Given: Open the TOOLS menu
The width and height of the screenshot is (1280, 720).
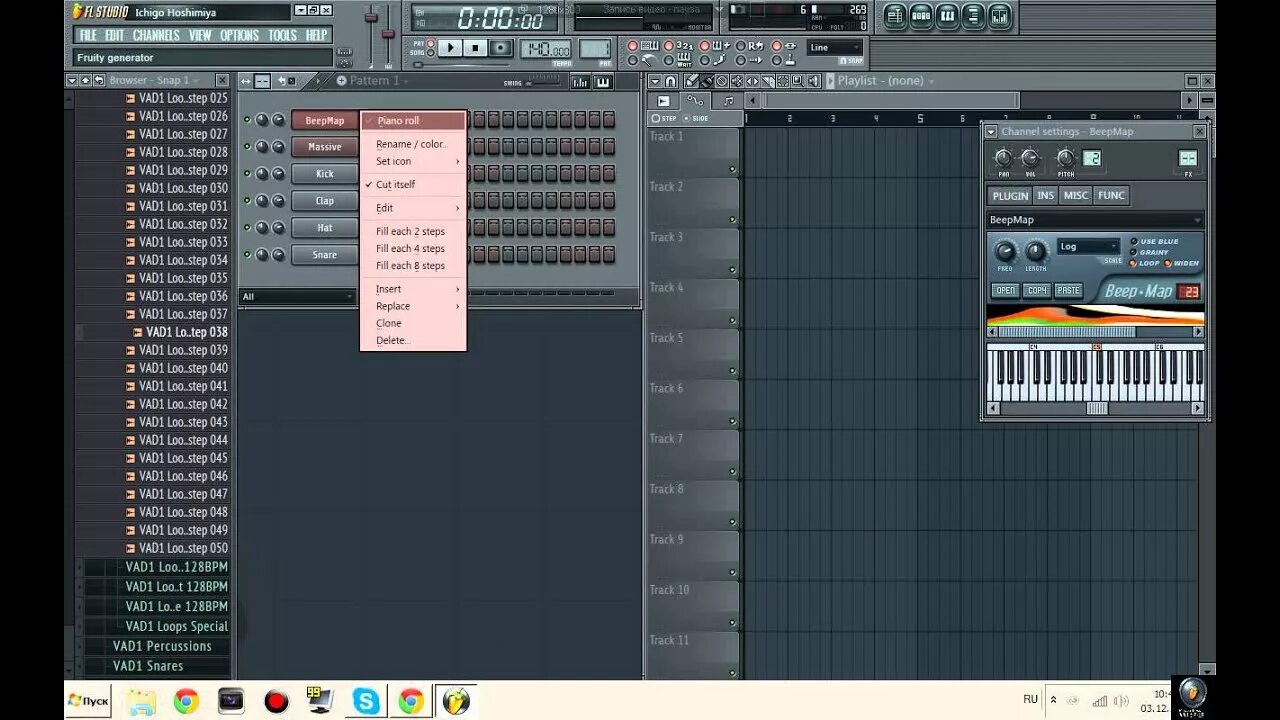Looking at the screenshot, I should [x=282, y=35].
